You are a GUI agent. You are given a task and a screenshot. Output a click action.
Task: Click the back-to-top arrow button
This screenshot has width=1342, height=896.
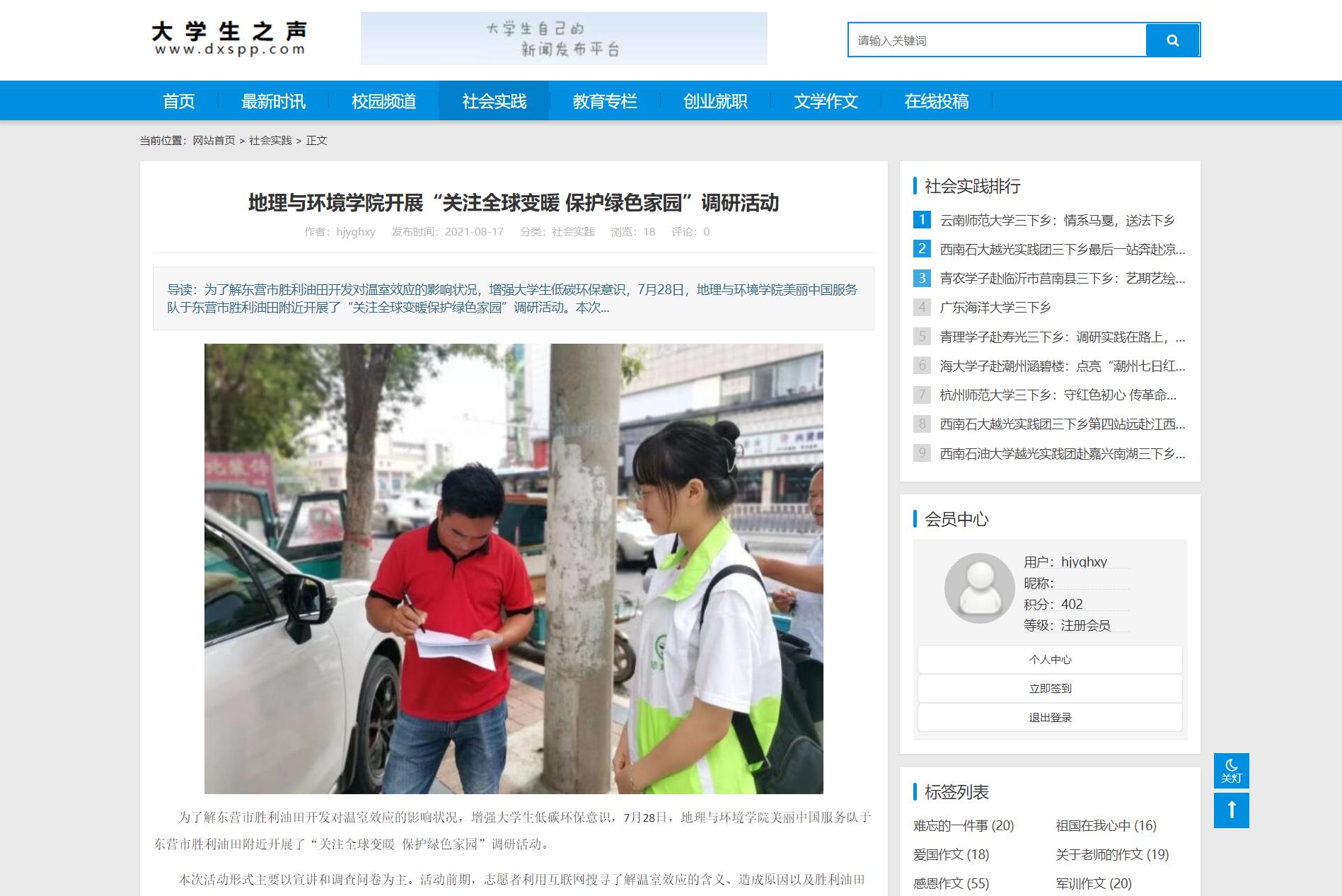click(x=1231, y=810)
